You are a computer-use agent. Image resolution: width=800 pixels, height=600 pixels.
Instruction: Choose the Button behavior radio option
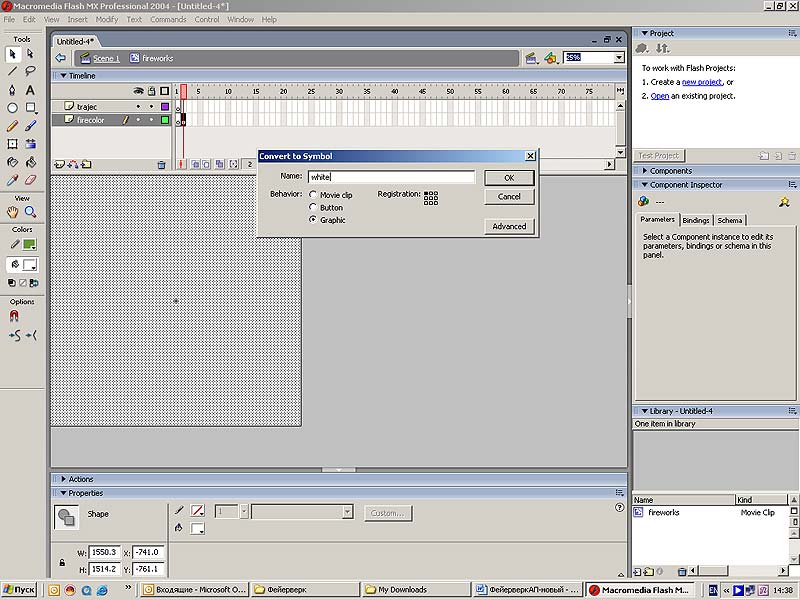point(313,207)
